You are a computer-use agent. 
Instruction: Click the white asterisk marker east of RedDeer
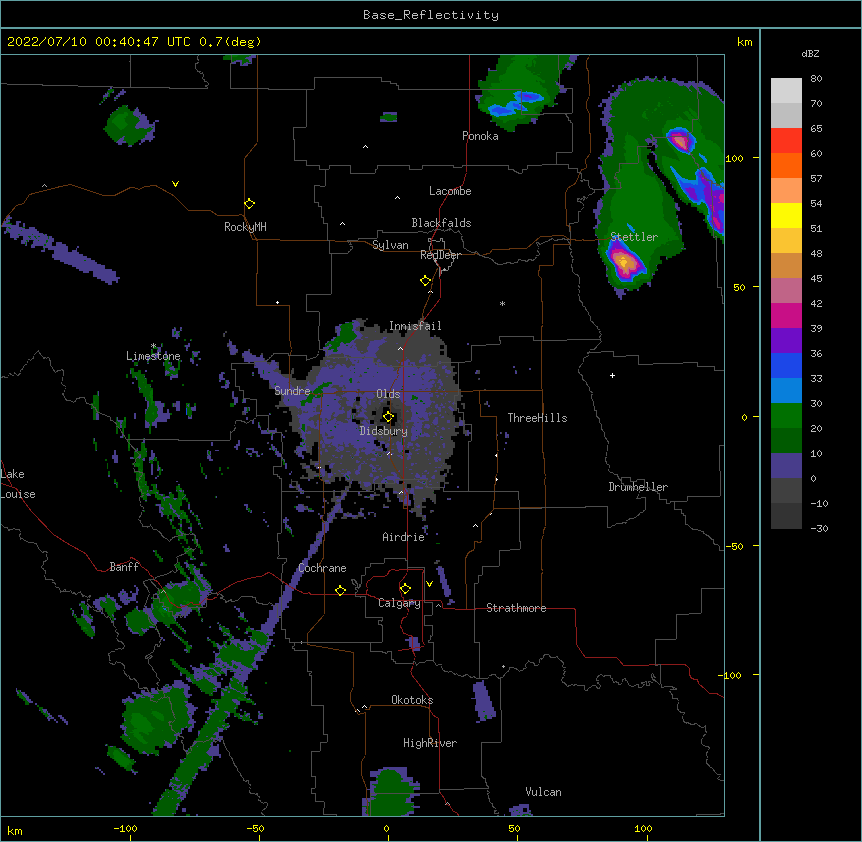tap(502, 304)
